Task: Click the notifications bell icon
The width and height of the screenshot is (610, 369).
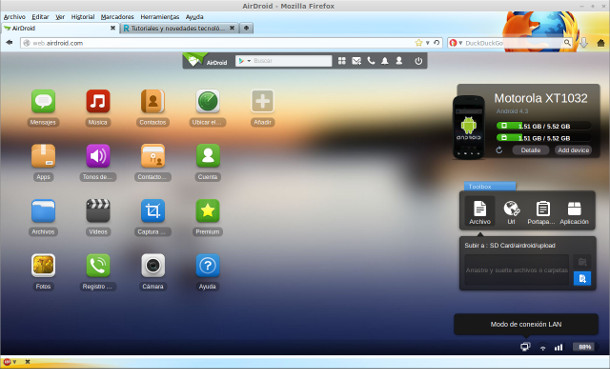Action: [385, 61]
